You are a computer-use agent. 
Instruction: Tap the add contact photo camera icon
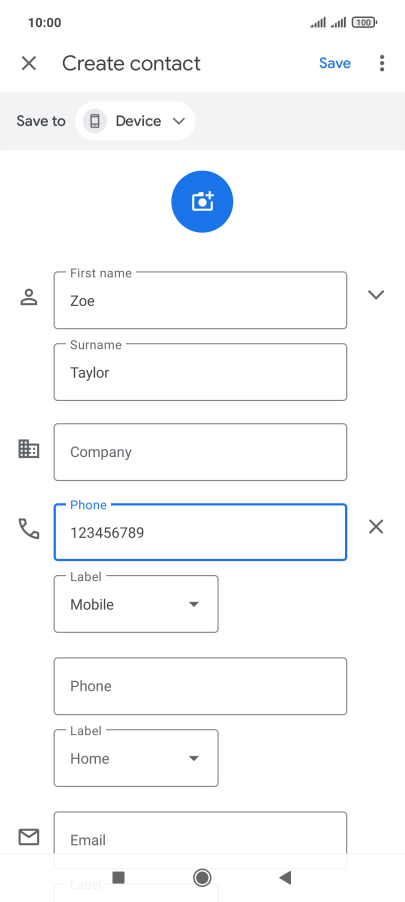202,201
